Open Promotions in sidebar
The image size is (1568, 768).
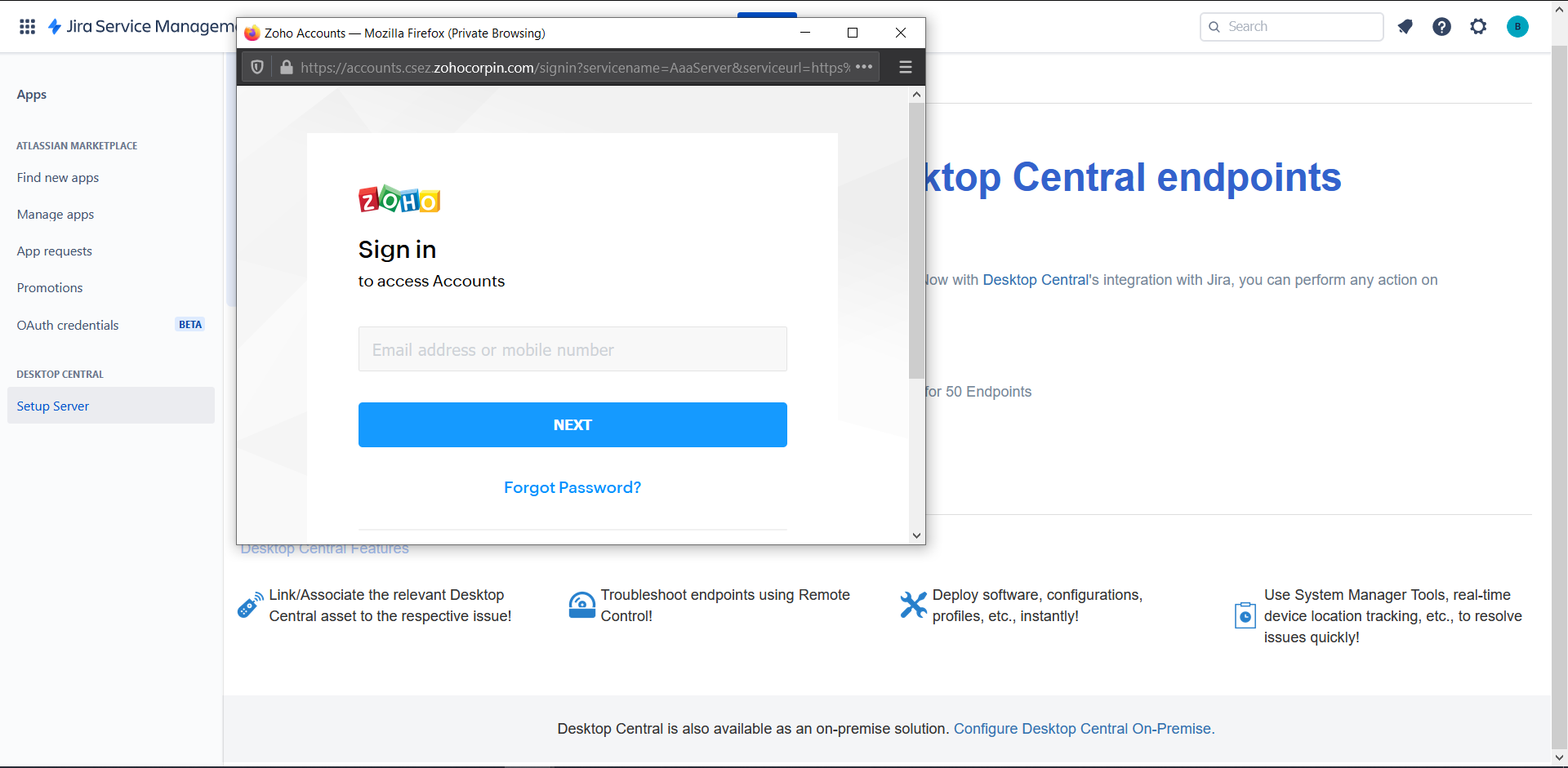pos(50,288)
